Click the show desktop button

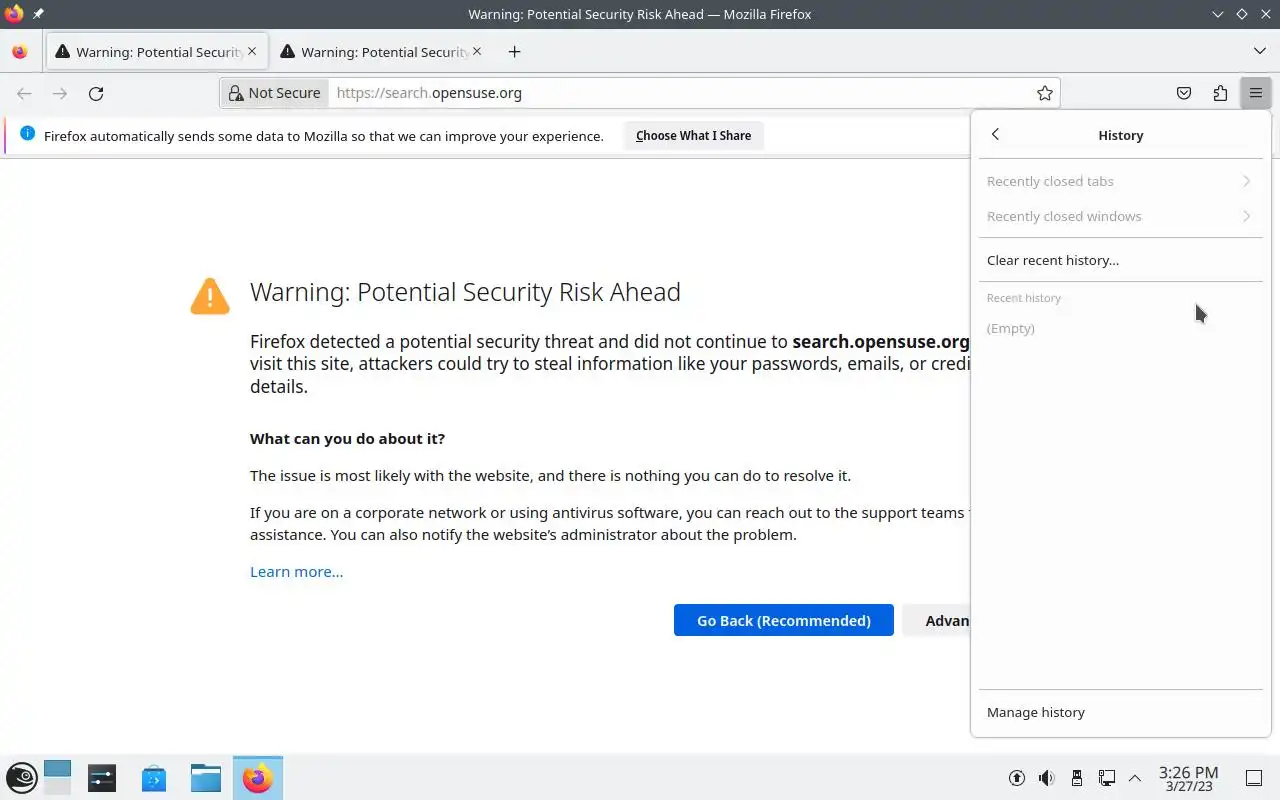point(1254,778)
